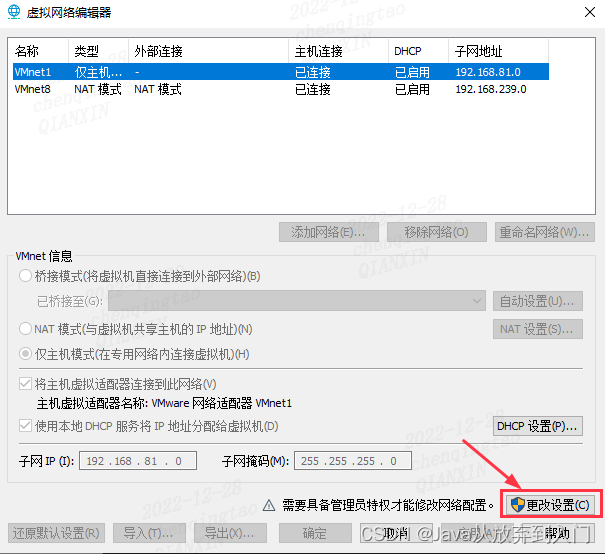The height and width of the screenshot is (554, 605).
Task: Click the 自动设置(U) button
Action: [x=537, y=301]
